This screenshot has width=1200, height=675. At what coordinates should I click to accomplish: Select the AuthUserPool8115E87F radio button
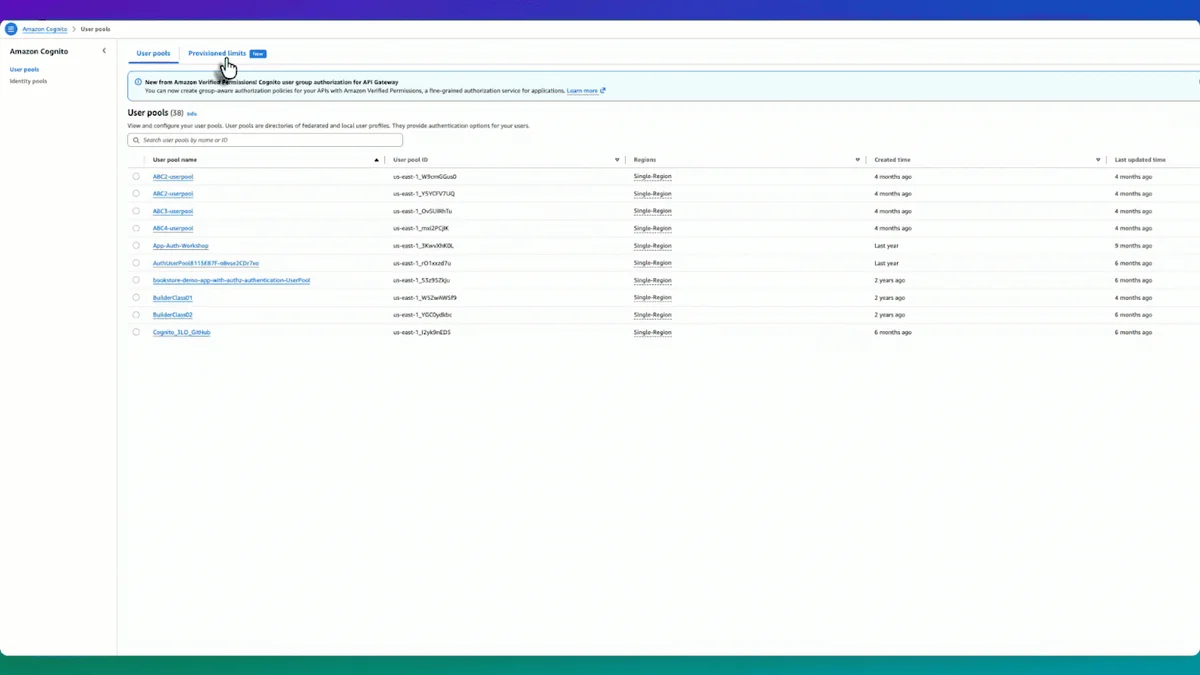[x=136, y=263]
